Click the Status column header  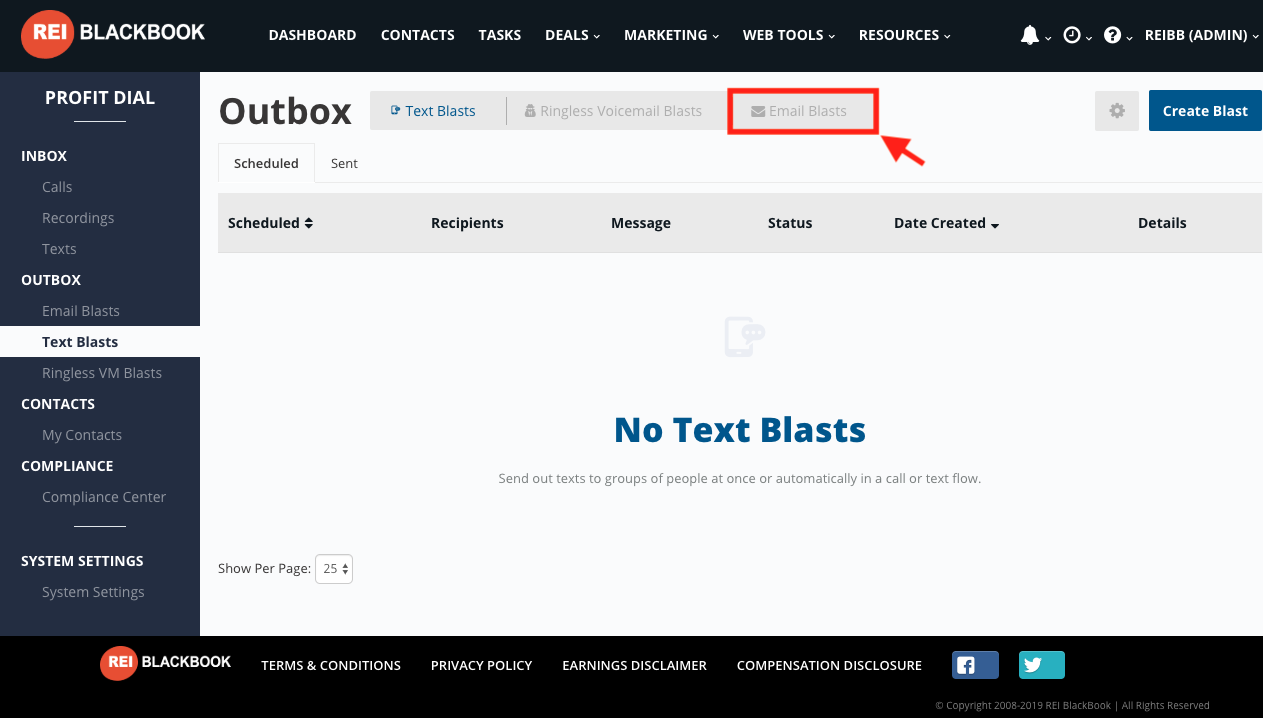[790, 223]
